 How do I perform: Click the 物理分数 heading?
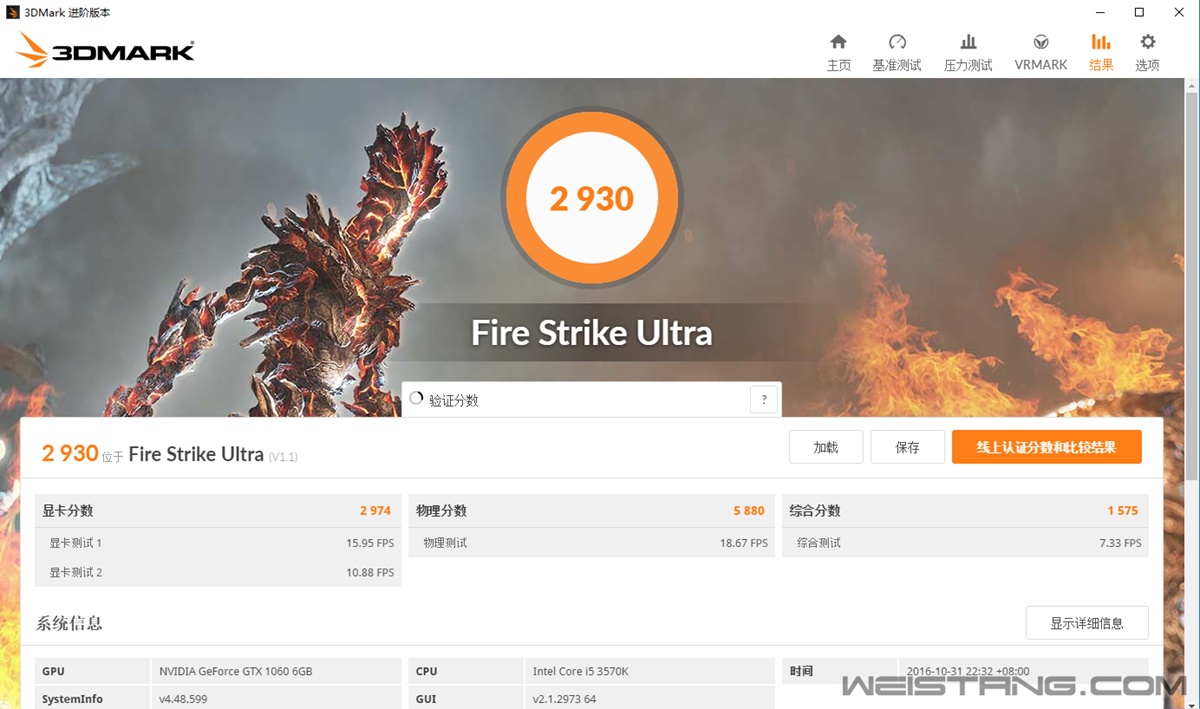[x=442, y=510]
